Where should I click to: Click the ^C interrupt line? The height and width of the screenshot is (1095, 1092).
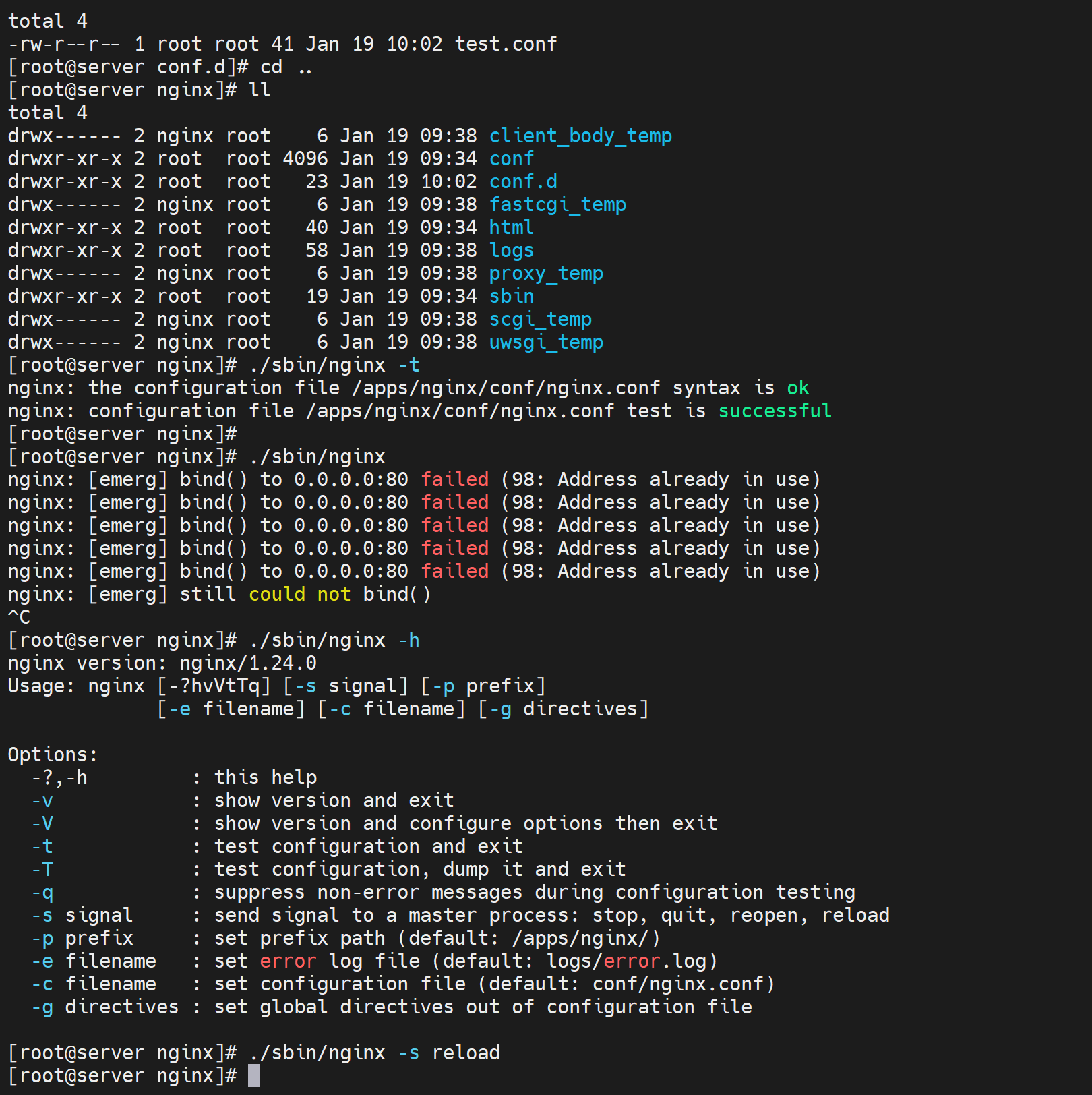coord(19,618)
